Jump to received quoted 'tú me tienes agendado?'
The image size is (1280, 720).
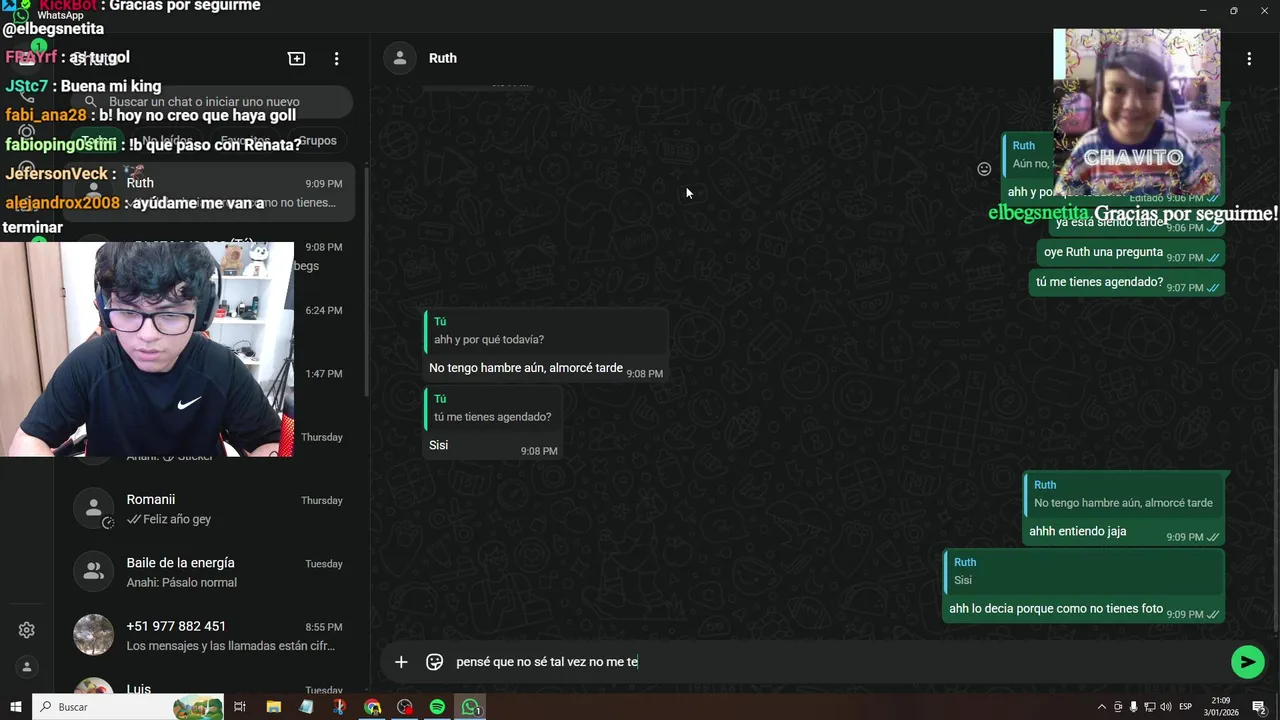[492, 408]
